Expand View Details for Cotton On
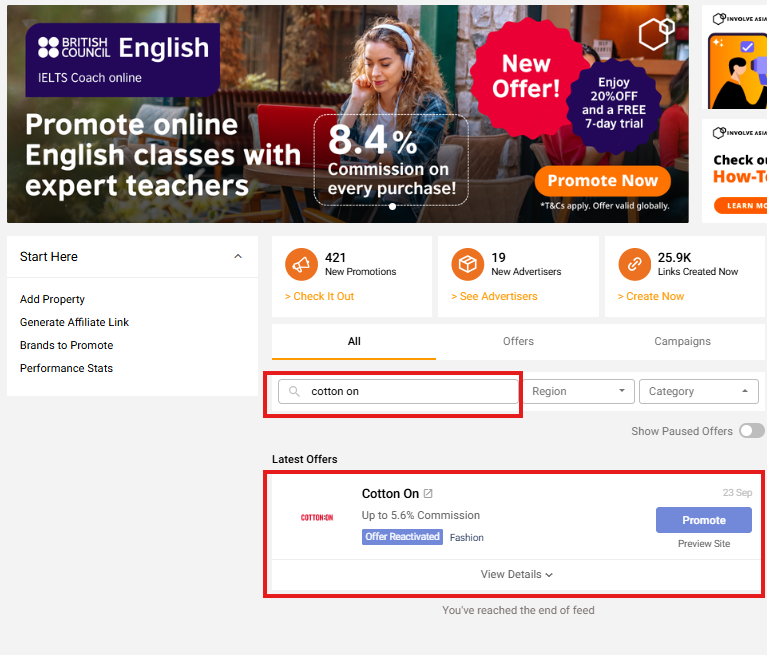767x655 pixels. tap(517, 574)
